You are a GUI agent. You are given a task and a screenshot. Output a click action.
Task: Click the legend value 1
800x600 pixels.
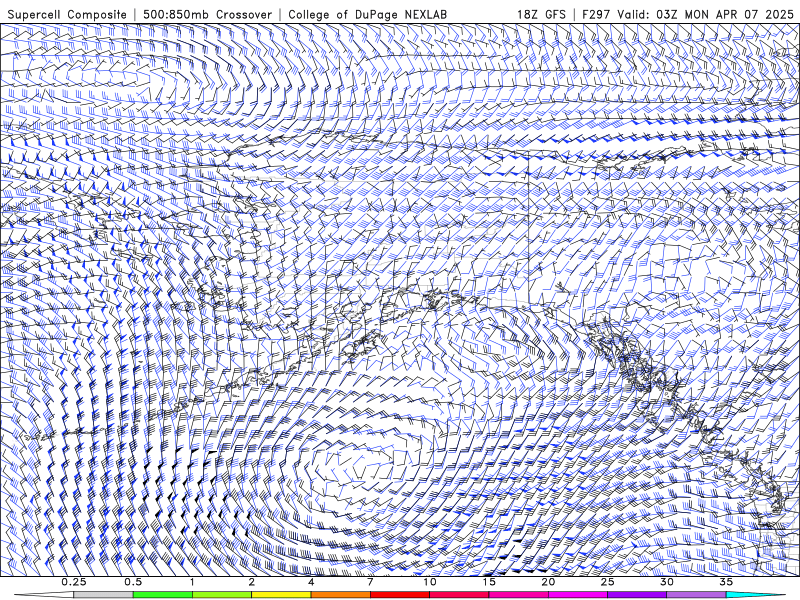[x=192, y=582]
